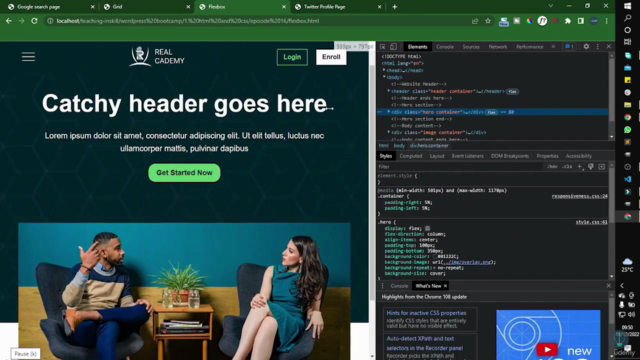Open the DevTools three-dot customize menu
Image resolution: width=640 pixels, height=360 pixels.
click(598, 47)
